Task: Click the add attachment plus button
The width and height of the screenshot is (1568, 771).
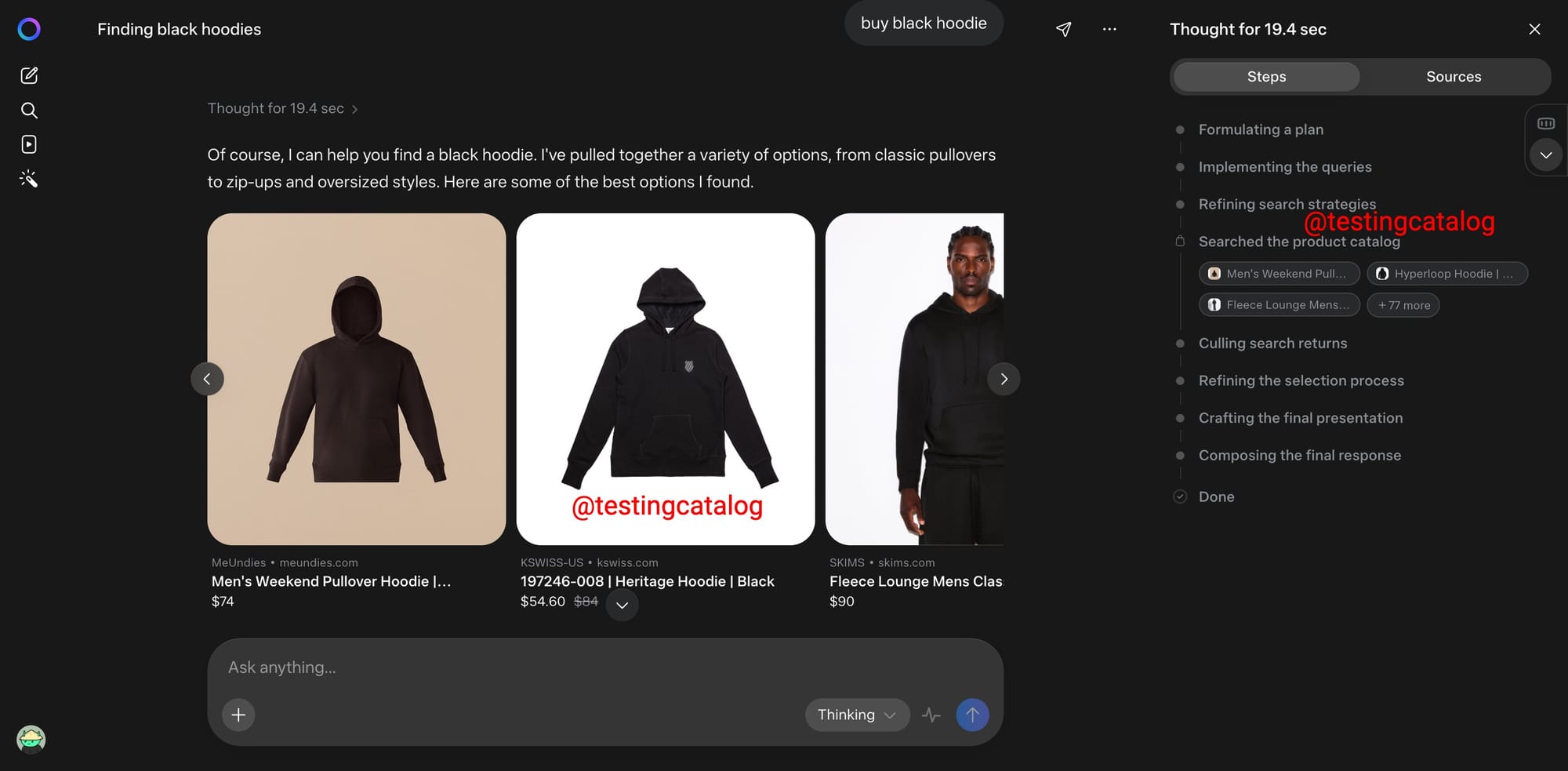Action: click(x=238, y=715)
